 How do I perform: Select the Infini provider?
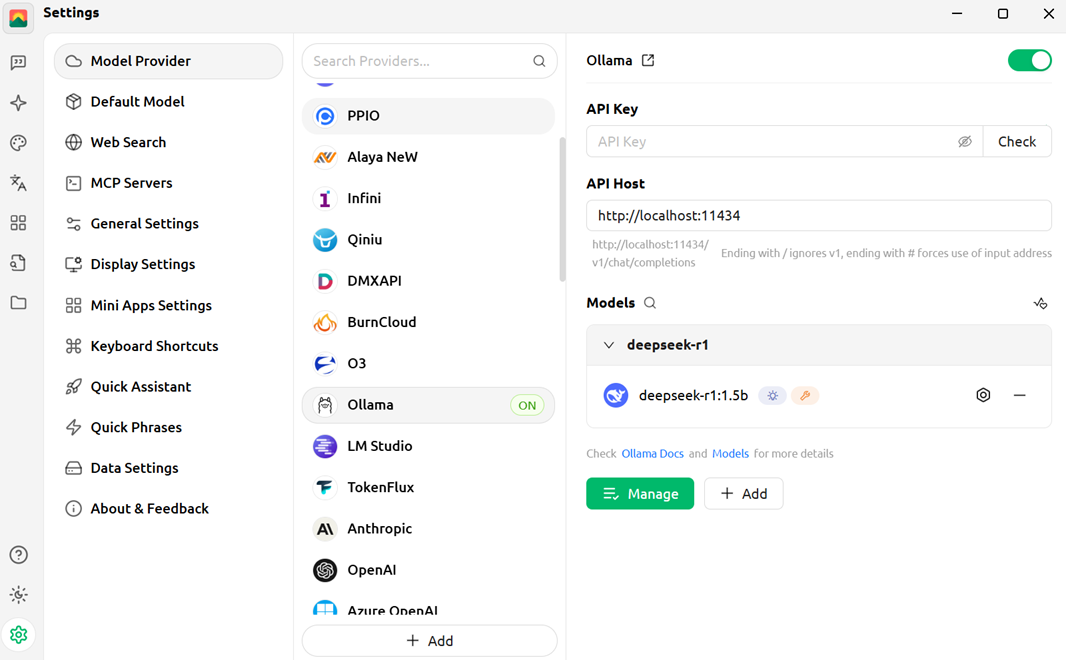(428, 198)
